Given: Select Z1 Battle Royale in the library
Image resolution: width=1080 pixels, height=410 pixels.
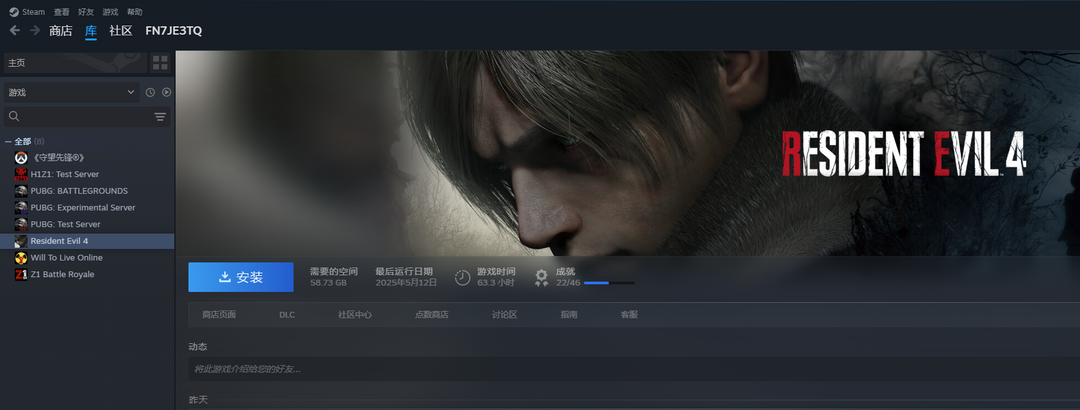Looking at the screenshot, I should (62, 274).
